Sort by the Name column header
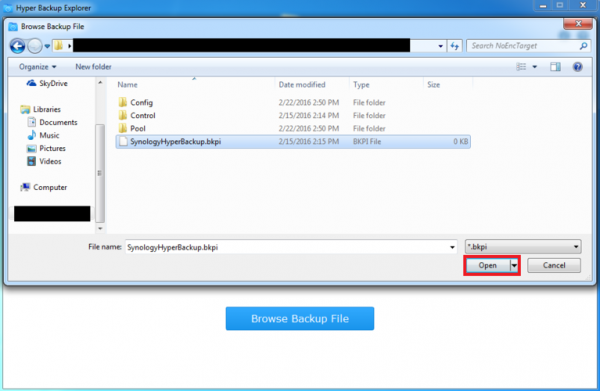 pos(127,85)
